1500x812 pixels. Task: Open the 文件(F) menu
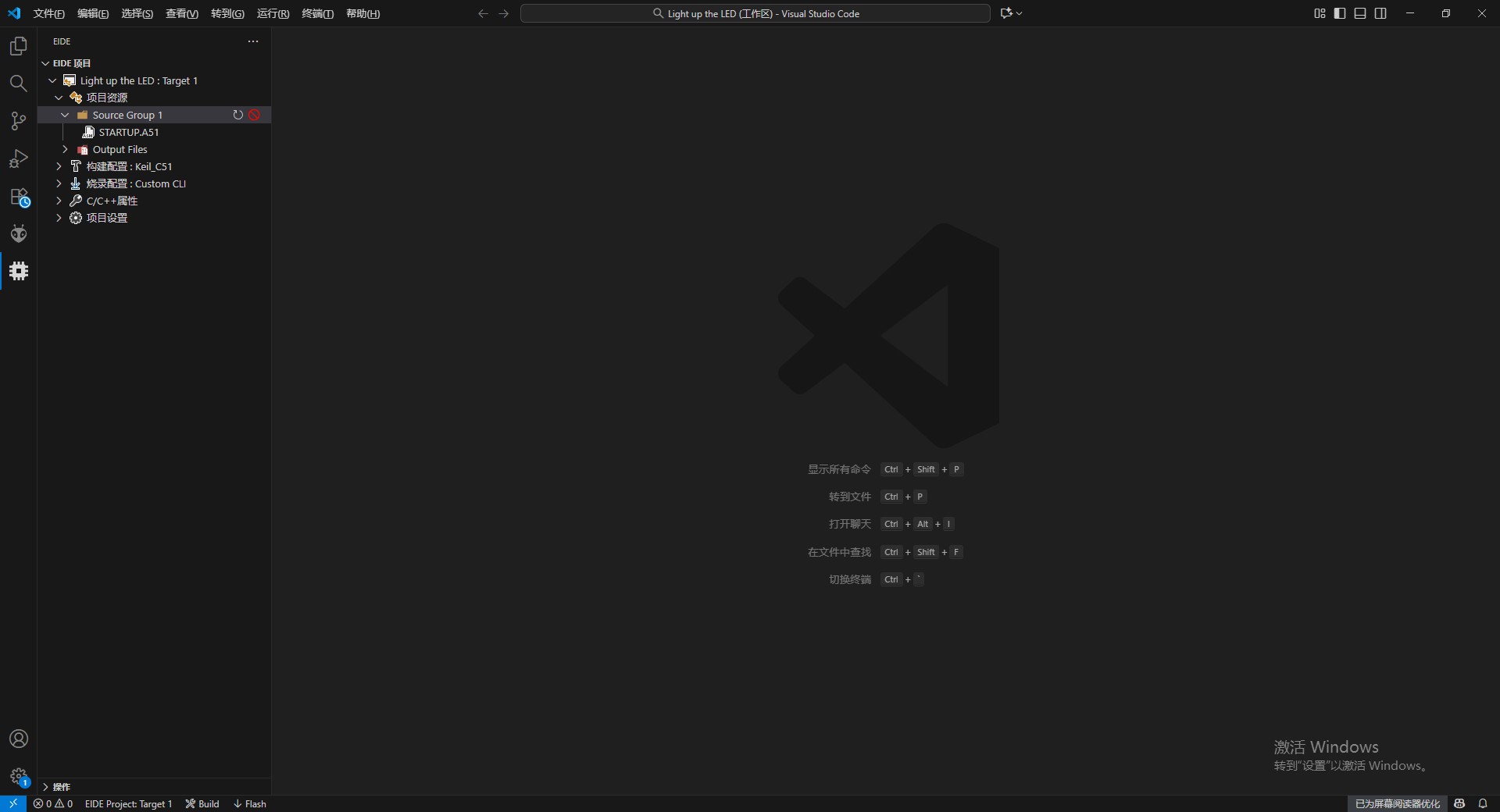pos(48,13)
